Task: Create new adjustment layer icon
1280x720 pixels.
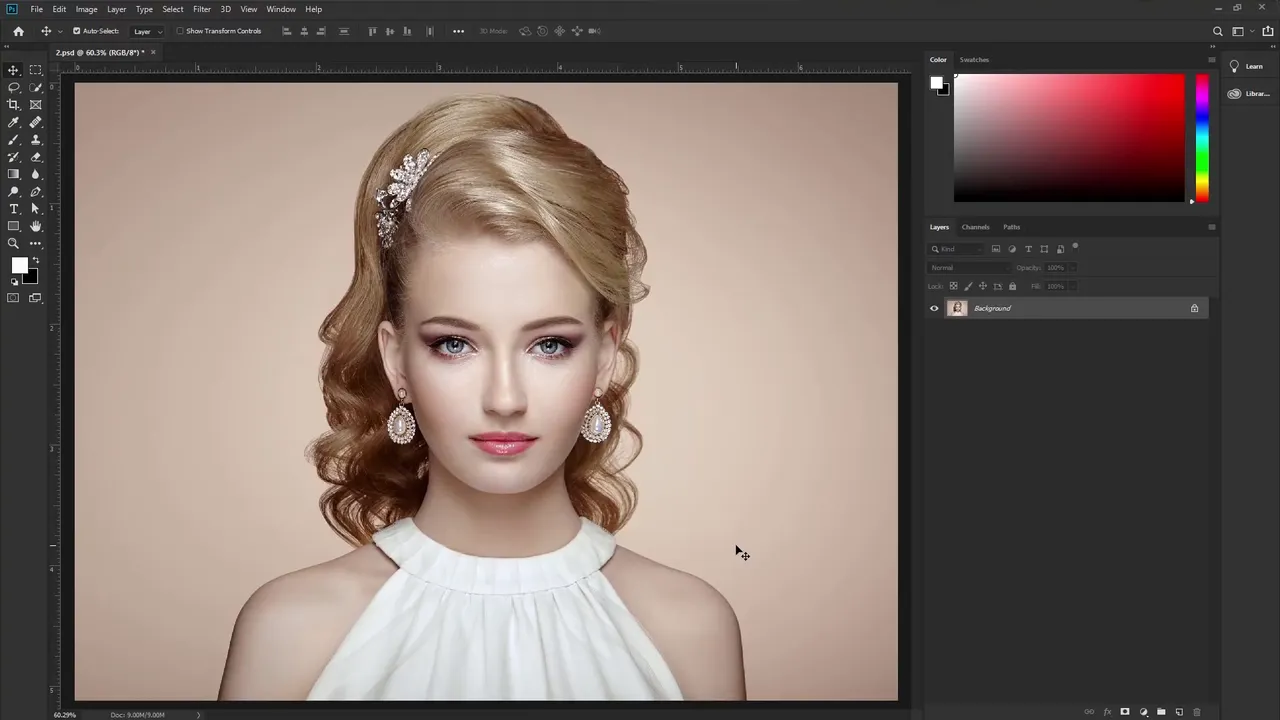Action: coord(1143,712)
